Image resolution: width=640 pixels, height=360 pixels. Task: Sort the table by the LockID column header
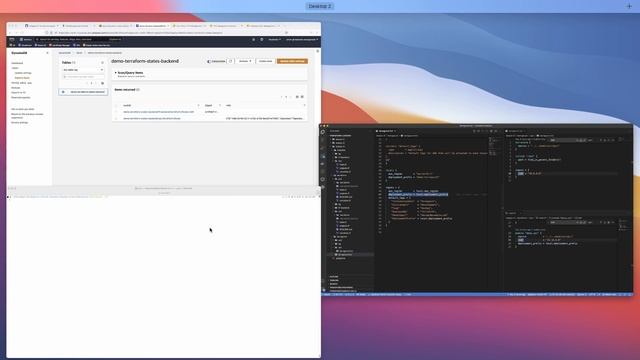[x=127, y=106]
